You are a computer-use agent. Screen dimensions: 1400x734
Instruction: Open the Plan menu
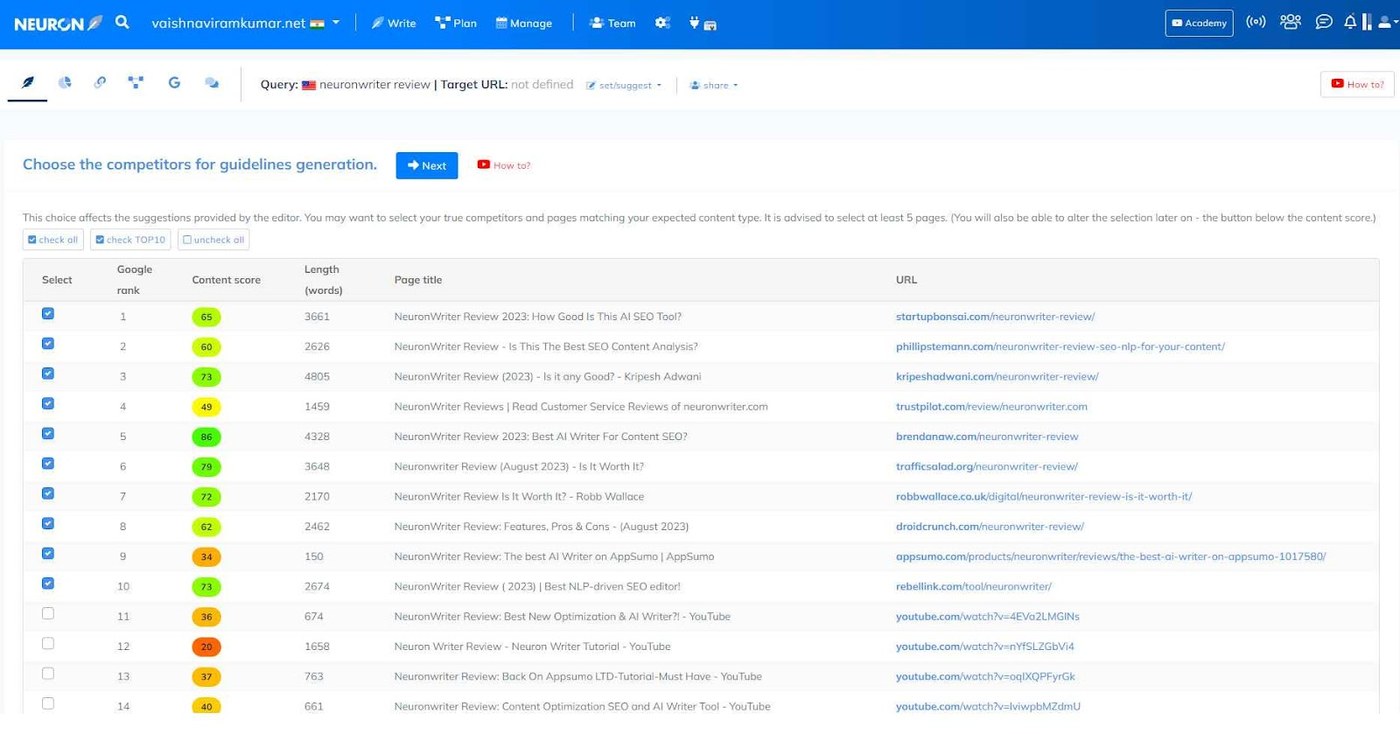click(456, 23)
